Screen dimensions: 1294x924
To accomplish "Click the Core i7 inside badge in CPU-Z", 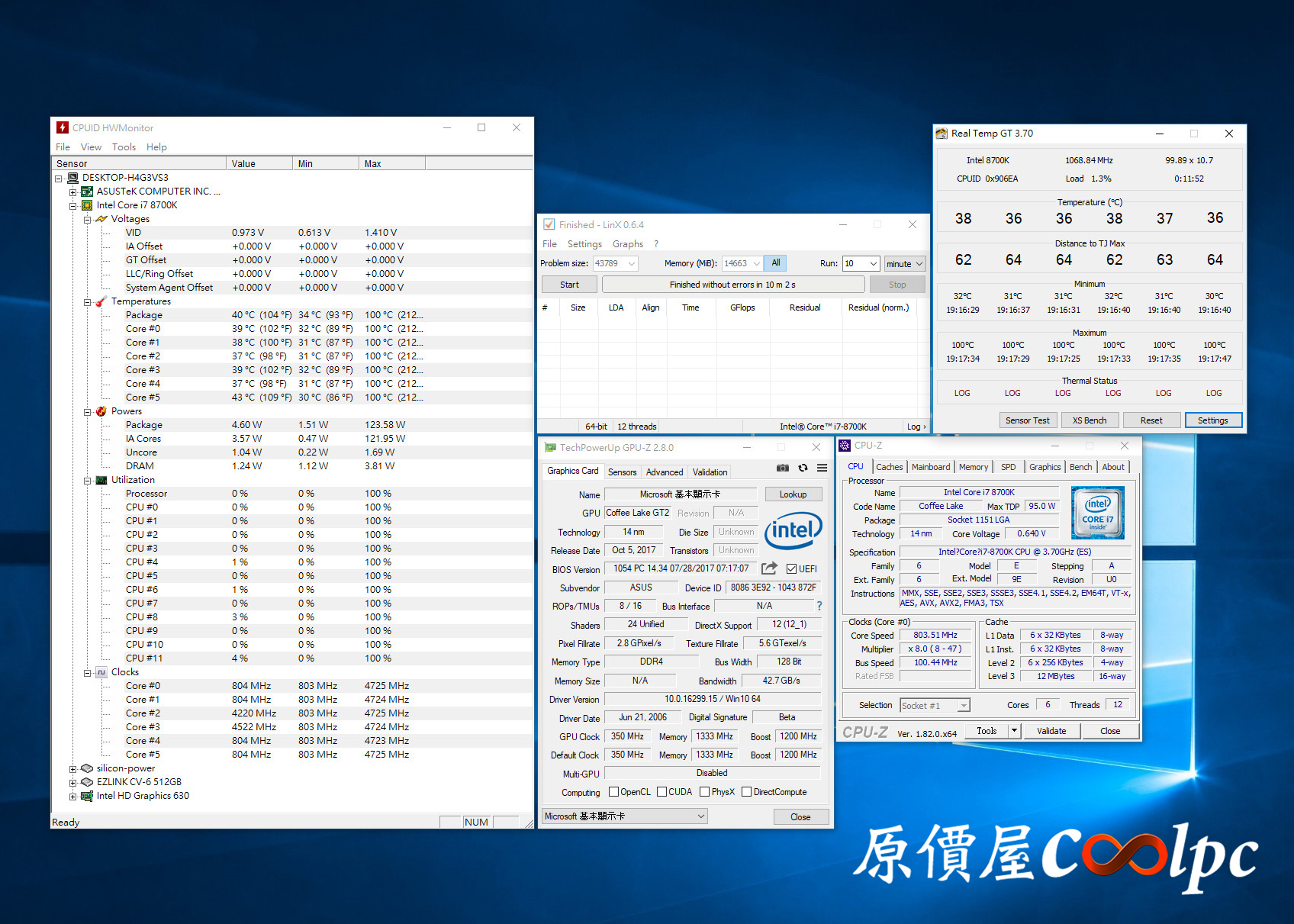I will point(1097,513).
